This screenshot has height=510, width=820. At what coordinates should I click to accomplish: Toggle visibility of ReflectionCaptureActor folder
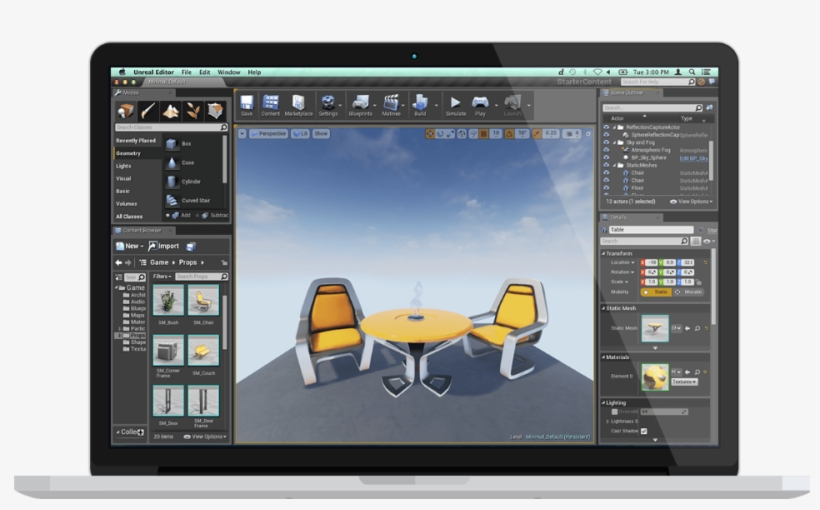coord(606,127)
